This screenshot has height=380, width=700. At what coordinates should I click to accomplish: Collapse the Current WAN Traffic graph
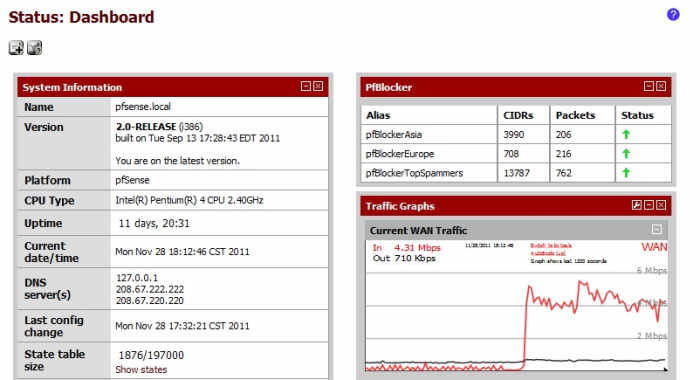click(x=656, y=229)
